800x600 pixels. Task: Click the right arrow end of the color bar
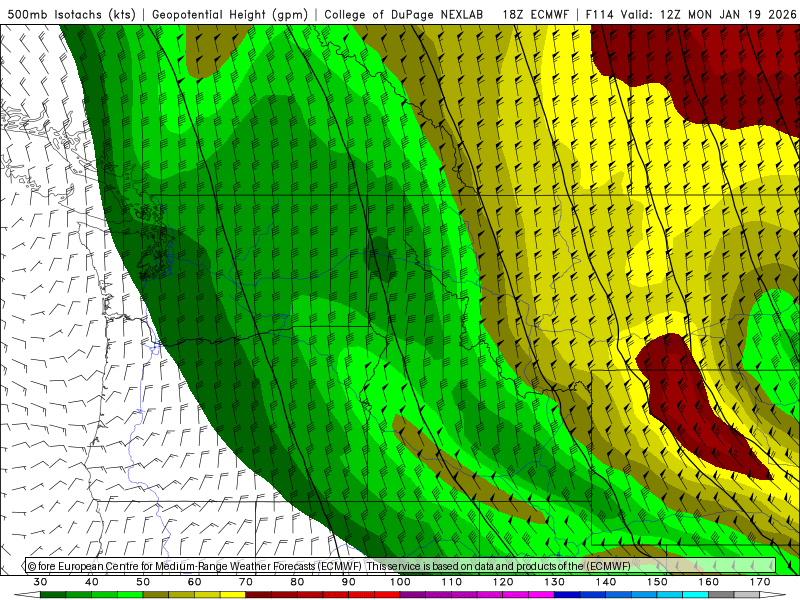[773, 595]
